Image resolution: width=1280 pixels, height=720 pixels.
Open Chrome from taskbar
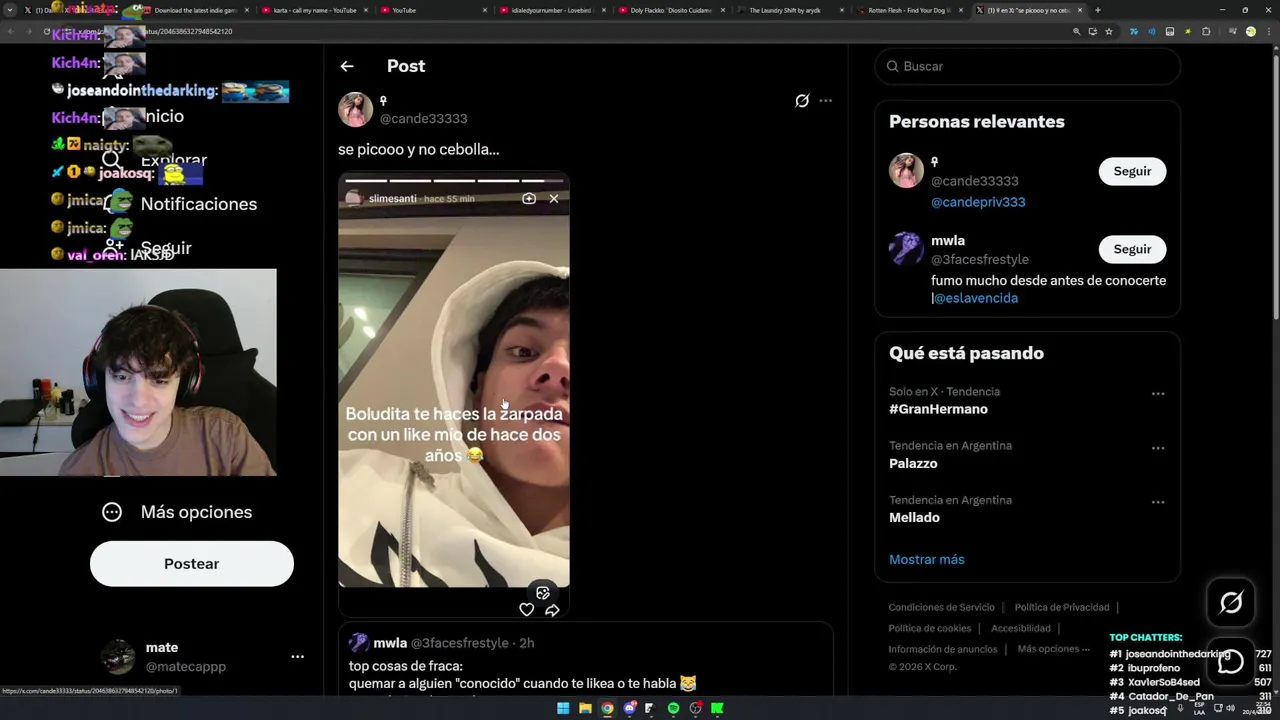click(607, 708)
